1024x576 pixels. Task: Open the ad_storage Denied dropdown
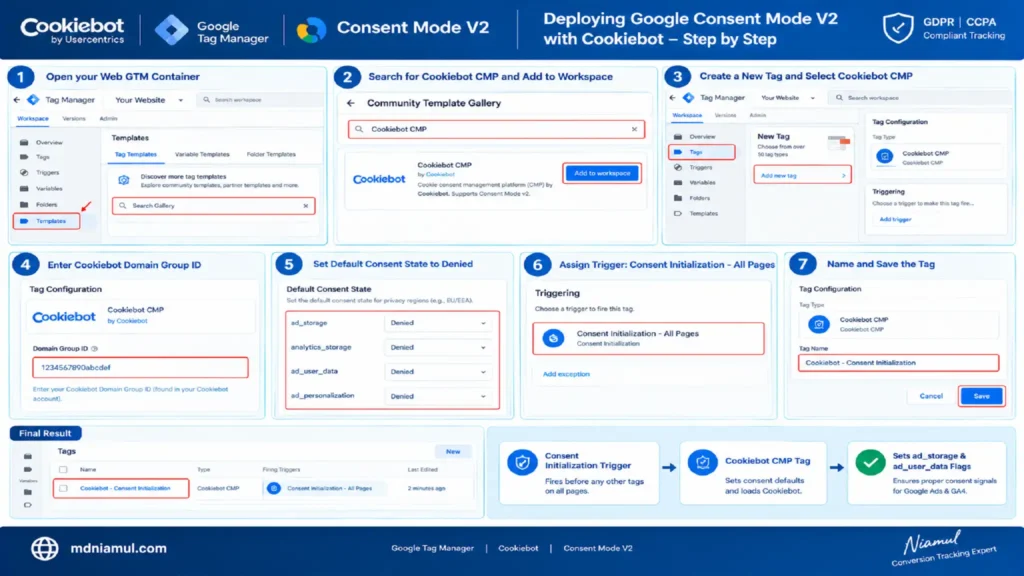438,323
